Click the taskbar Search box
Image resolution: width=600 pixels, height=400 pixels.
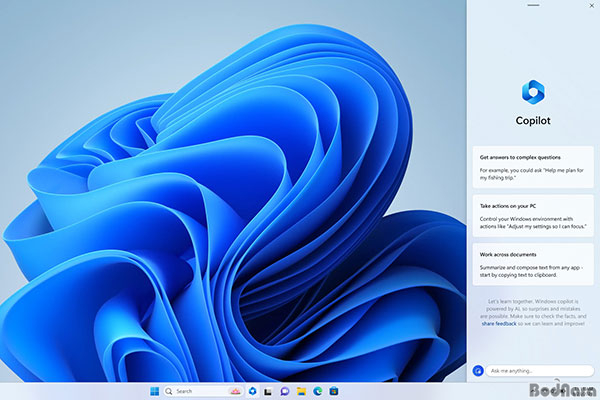point(204,391)
